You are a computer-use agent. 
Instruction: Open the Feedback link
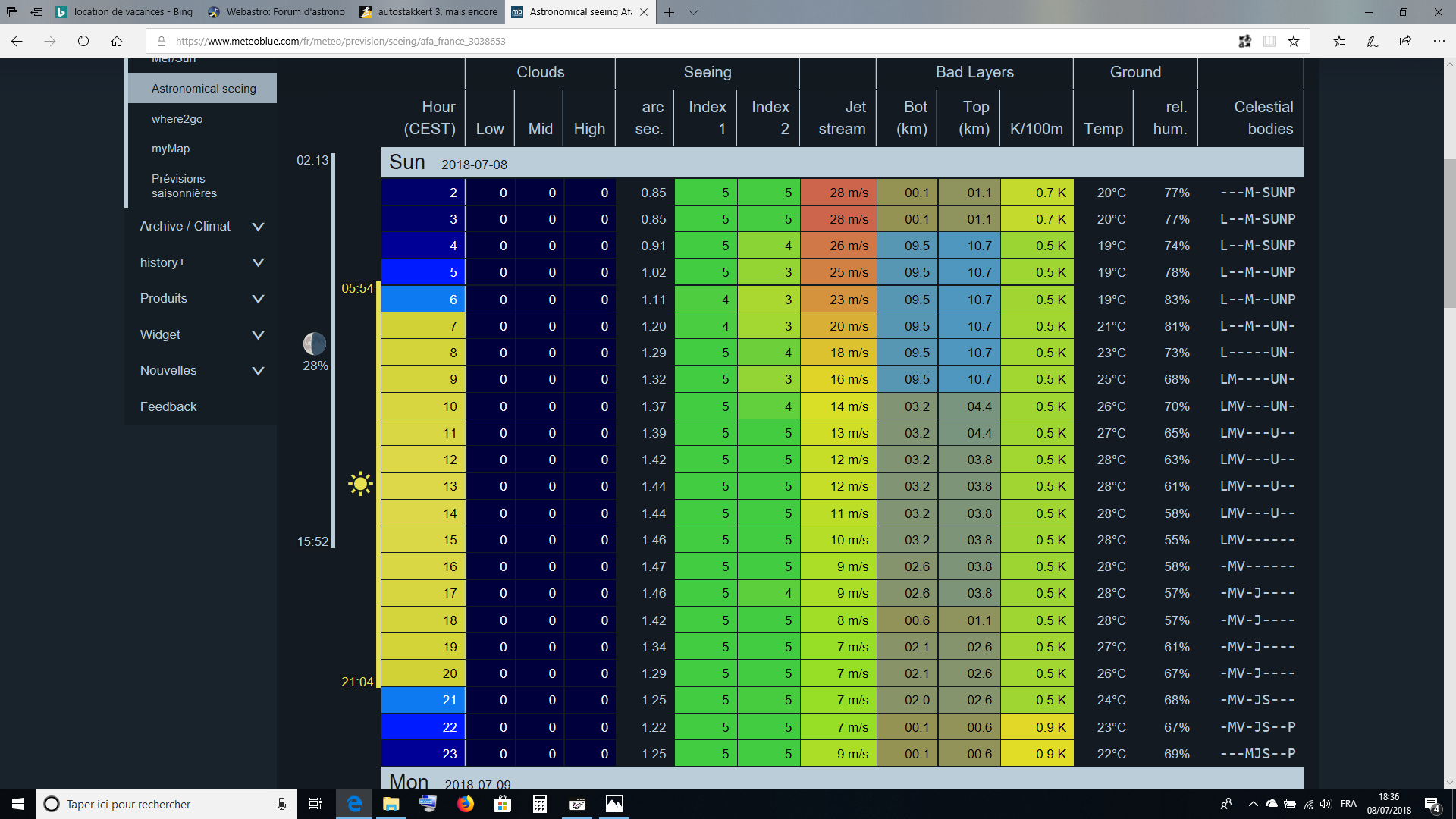168,406
